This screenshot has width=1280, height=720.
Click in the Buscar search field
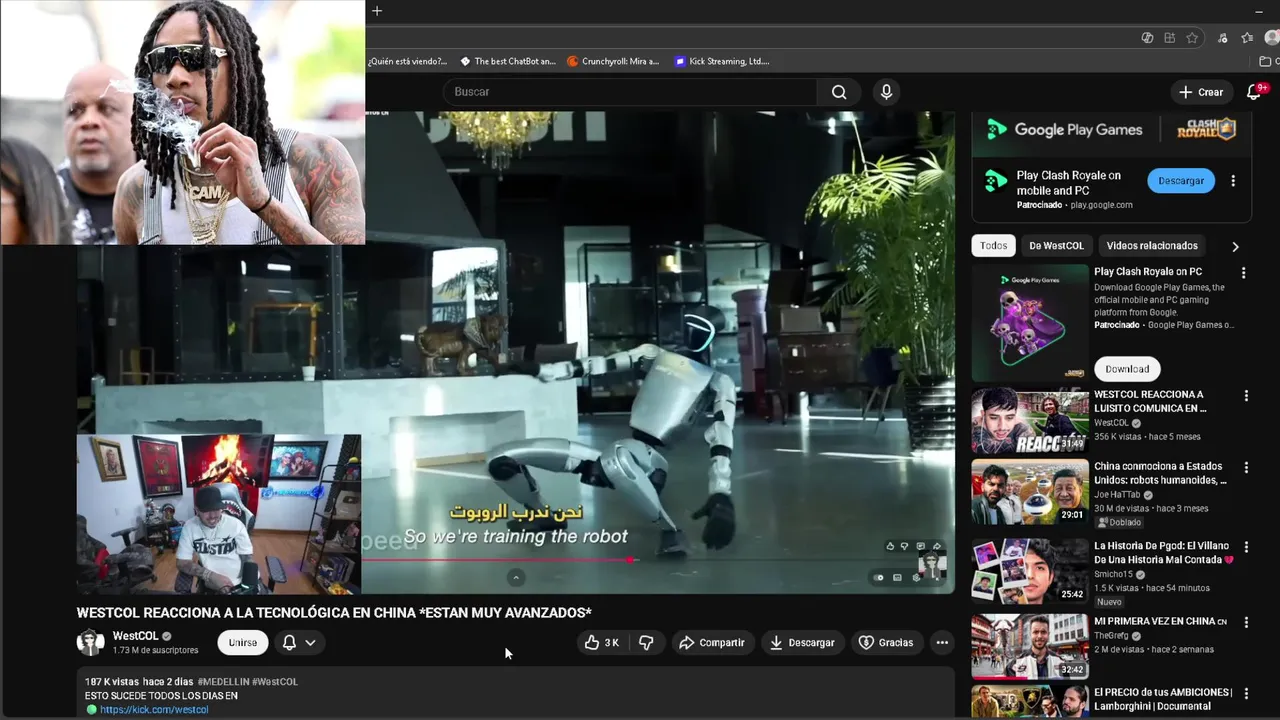coord(630,92)
